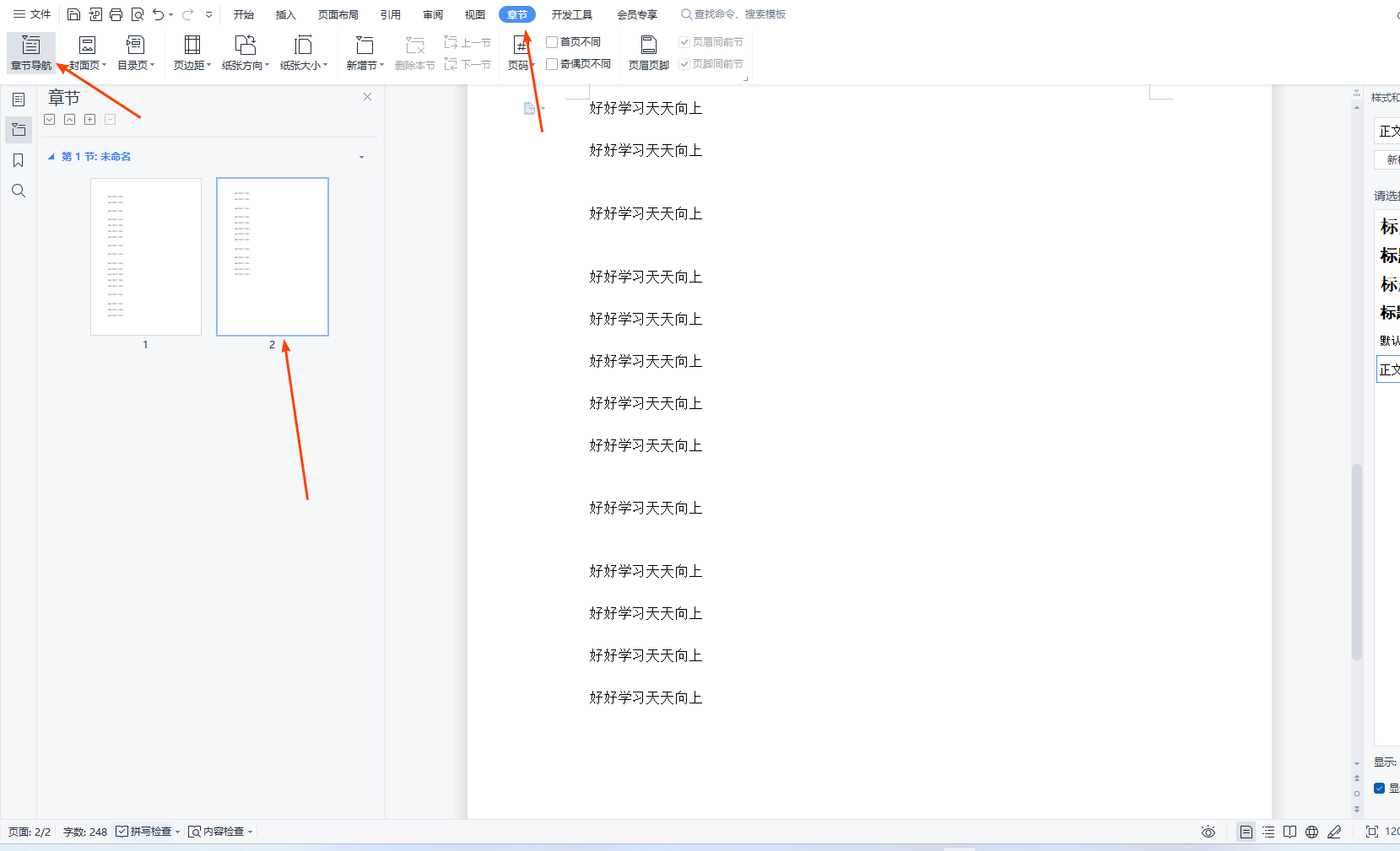Click the 拼写检查 spell check button
1400x851 pixels.
click(x=147, y=832)
